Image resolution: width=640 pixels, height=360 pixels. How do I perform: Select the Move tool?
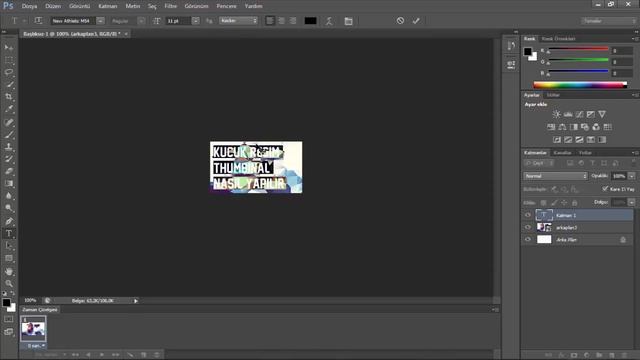coord(9,48)
